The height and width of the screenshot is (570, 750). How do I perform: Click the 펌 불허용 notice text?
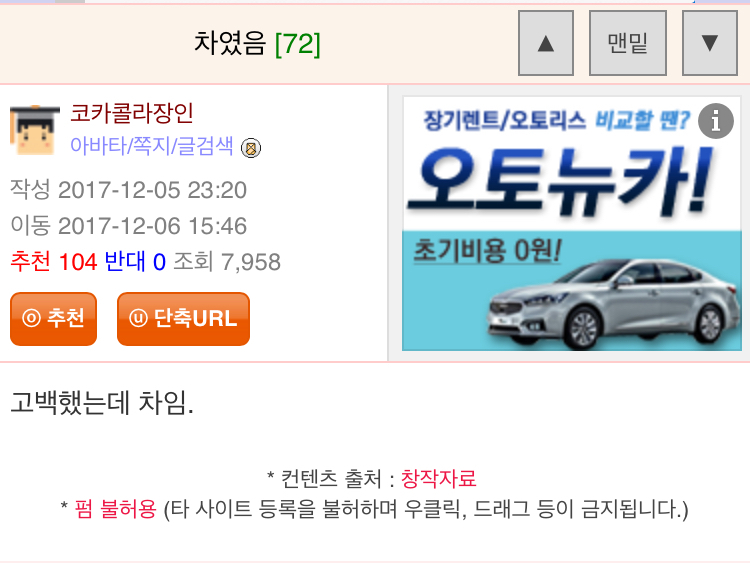click(x=115, y=509)
